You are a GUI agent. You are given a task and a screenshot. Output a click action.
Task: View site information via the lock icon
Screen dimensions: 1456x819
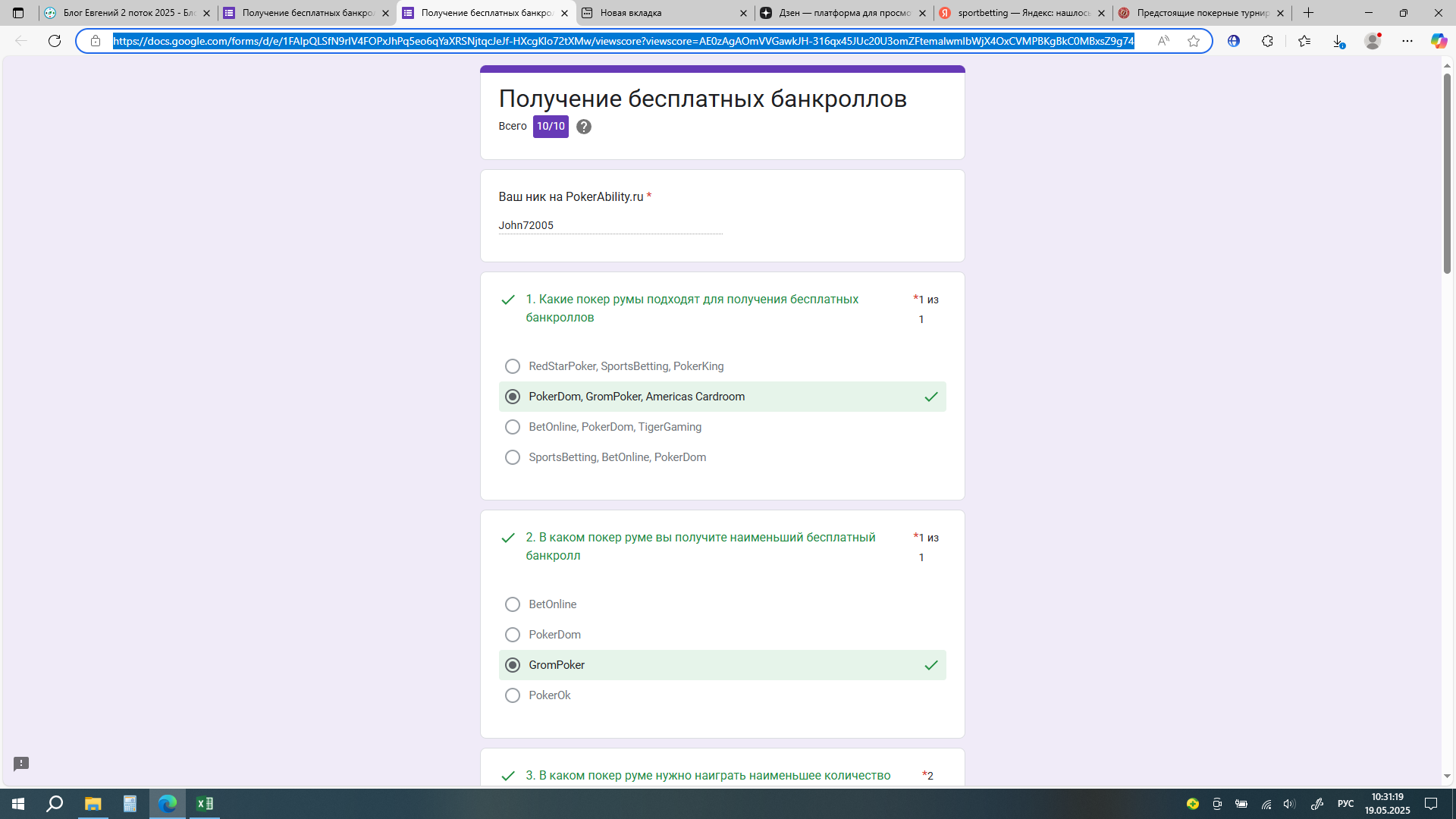tap(96, 41)
